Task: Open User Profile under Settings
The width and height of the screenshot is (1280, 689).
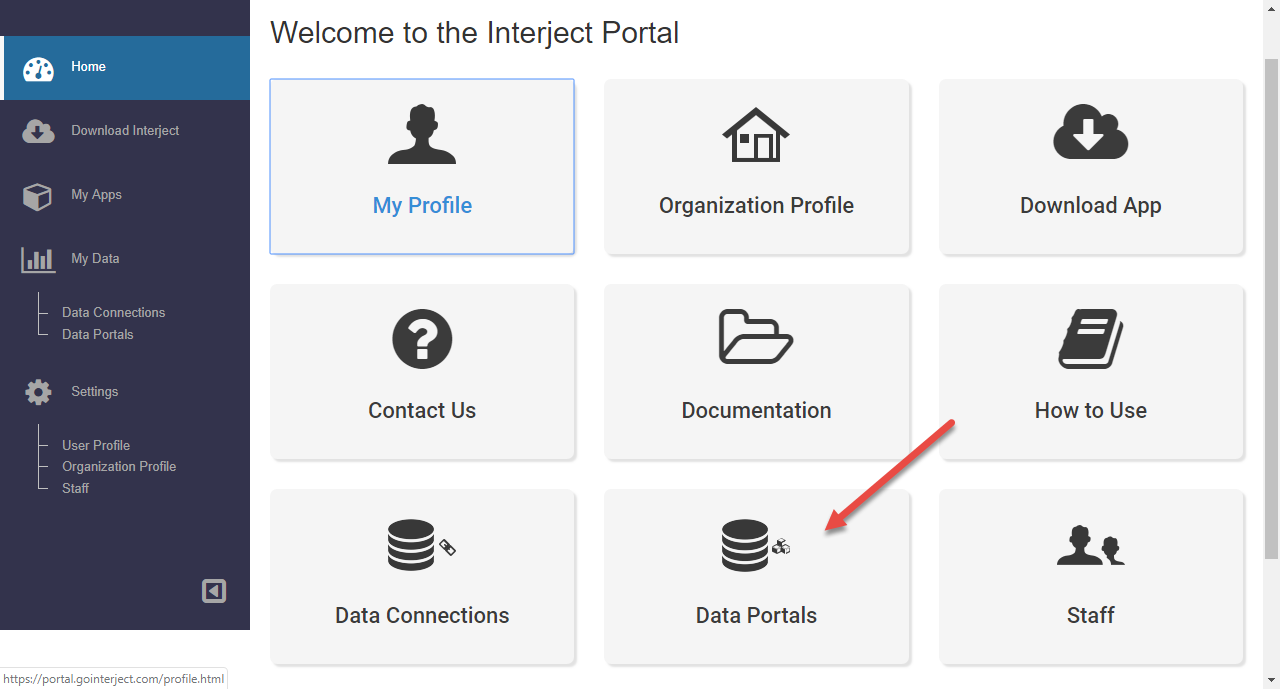Action: coord(96,446)
